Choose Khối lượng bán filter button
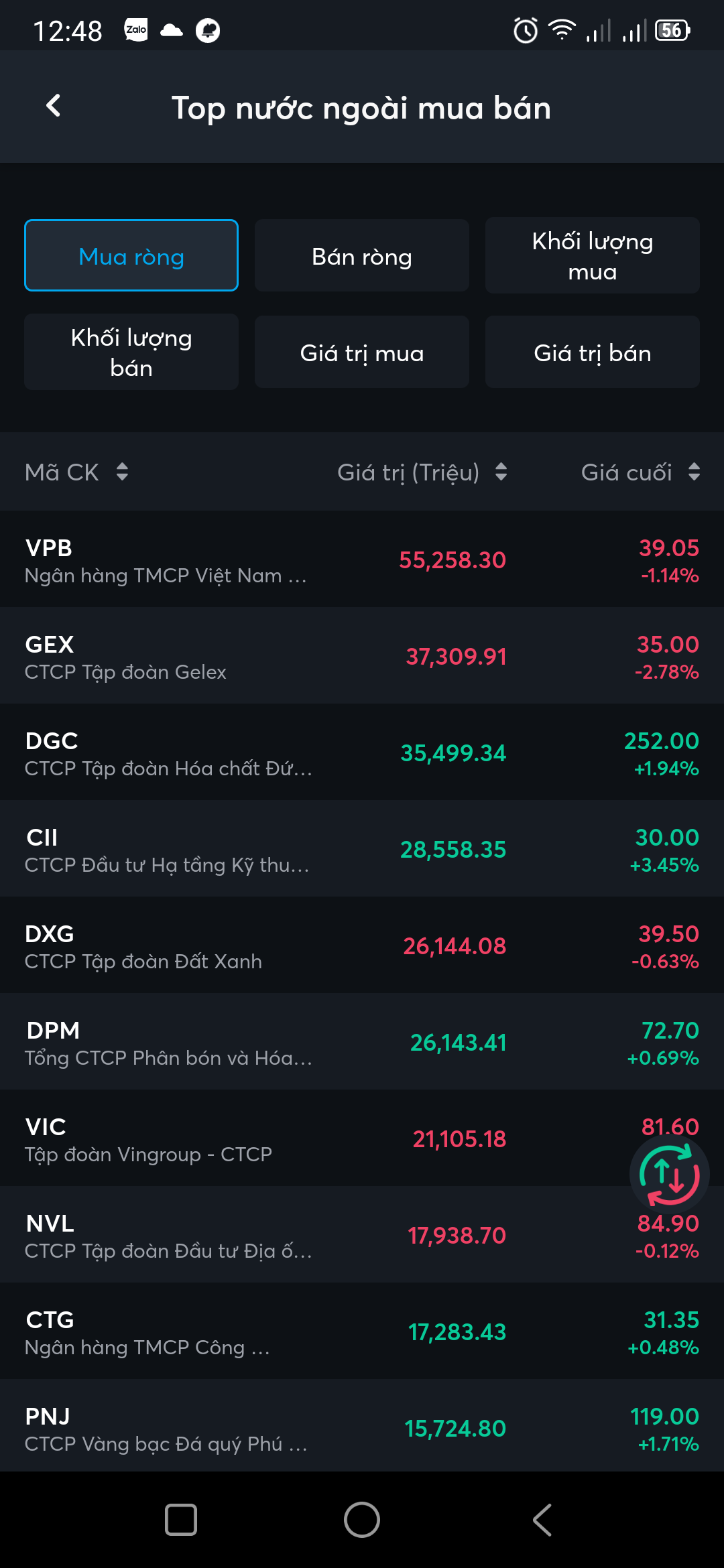724x1568 pixels. 131,352
